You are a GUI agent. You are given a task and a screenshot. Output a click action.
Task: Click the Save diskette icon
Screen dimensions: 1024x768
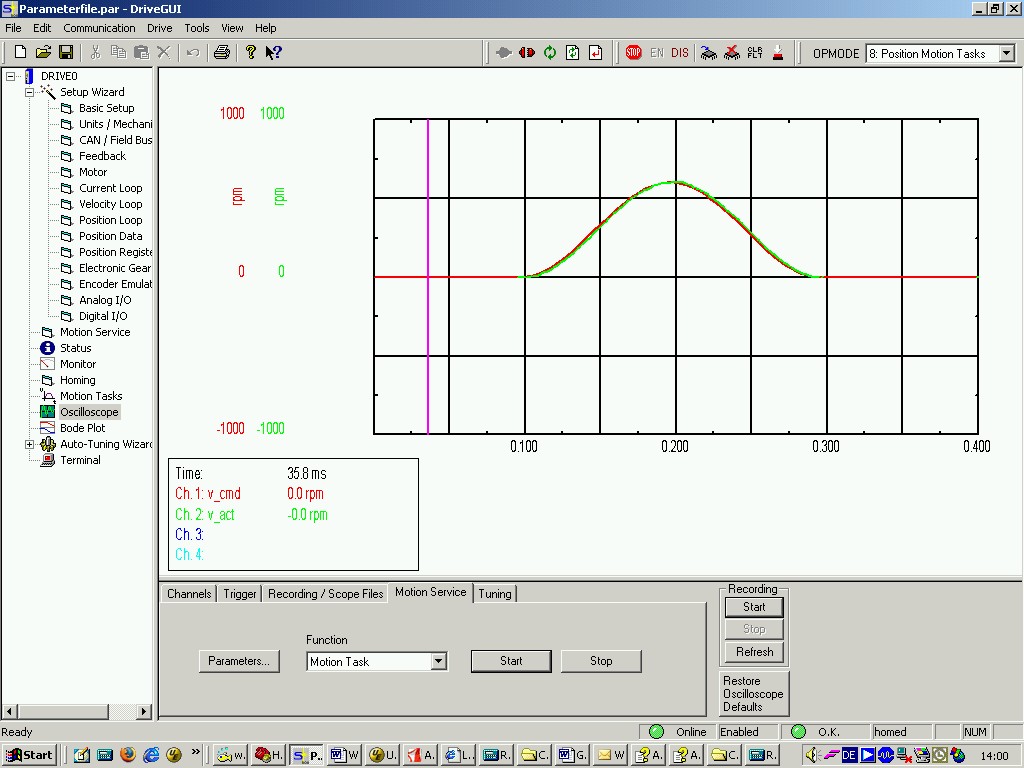[x=66, y=52]
